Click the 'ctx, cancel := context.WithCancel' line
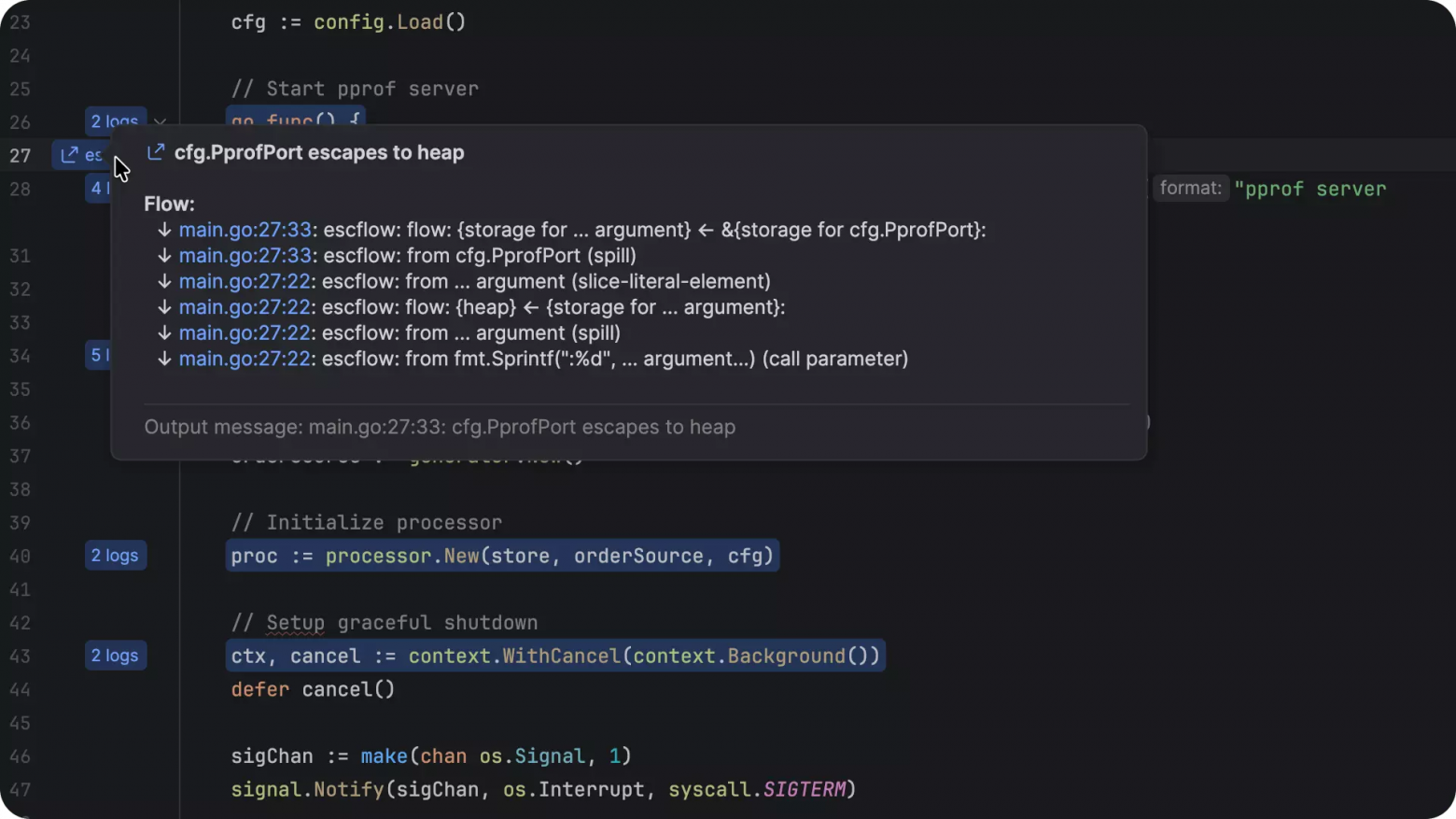1456x819 pixels. [555, 656]
